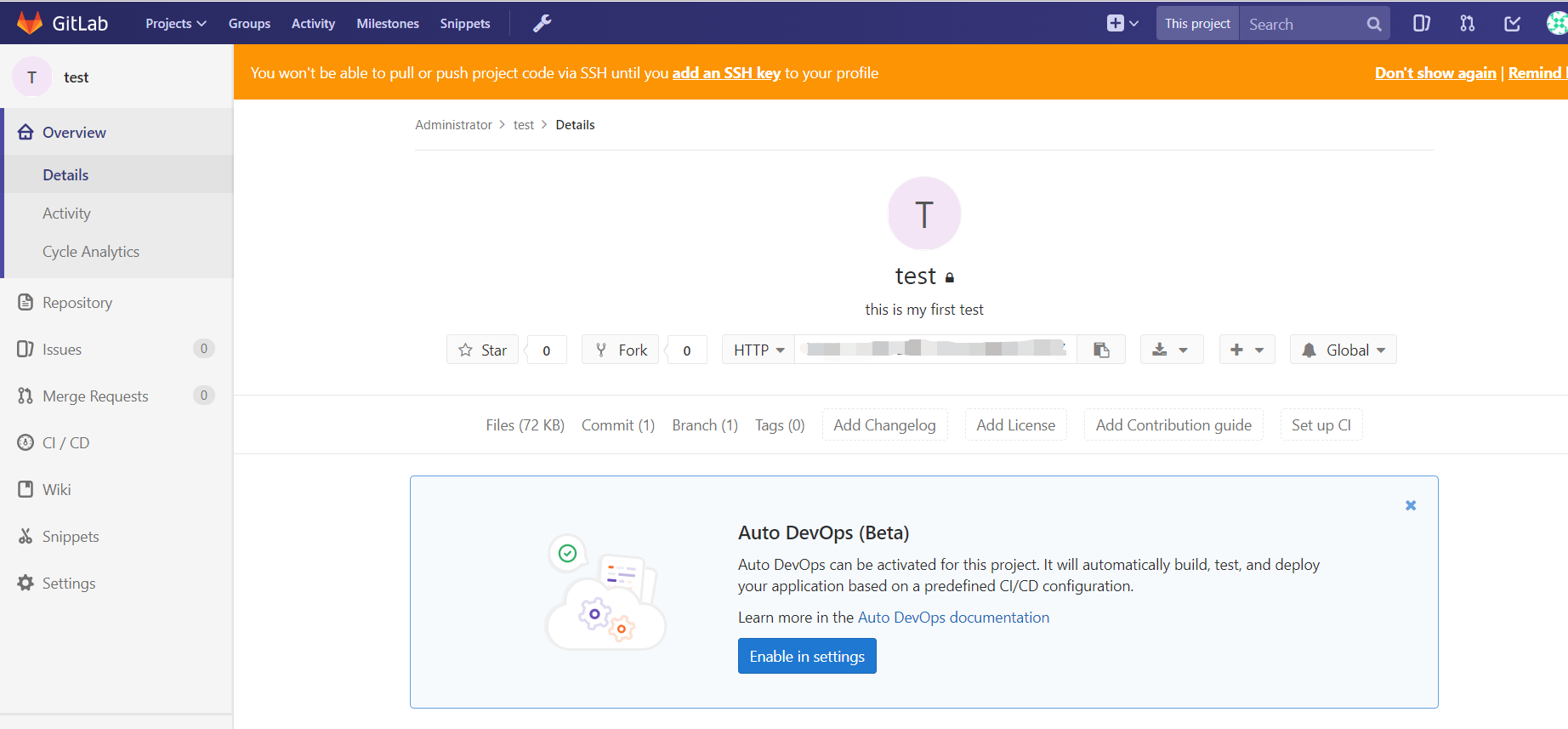Click the This project search scope label

click(x=1197, y=24)
